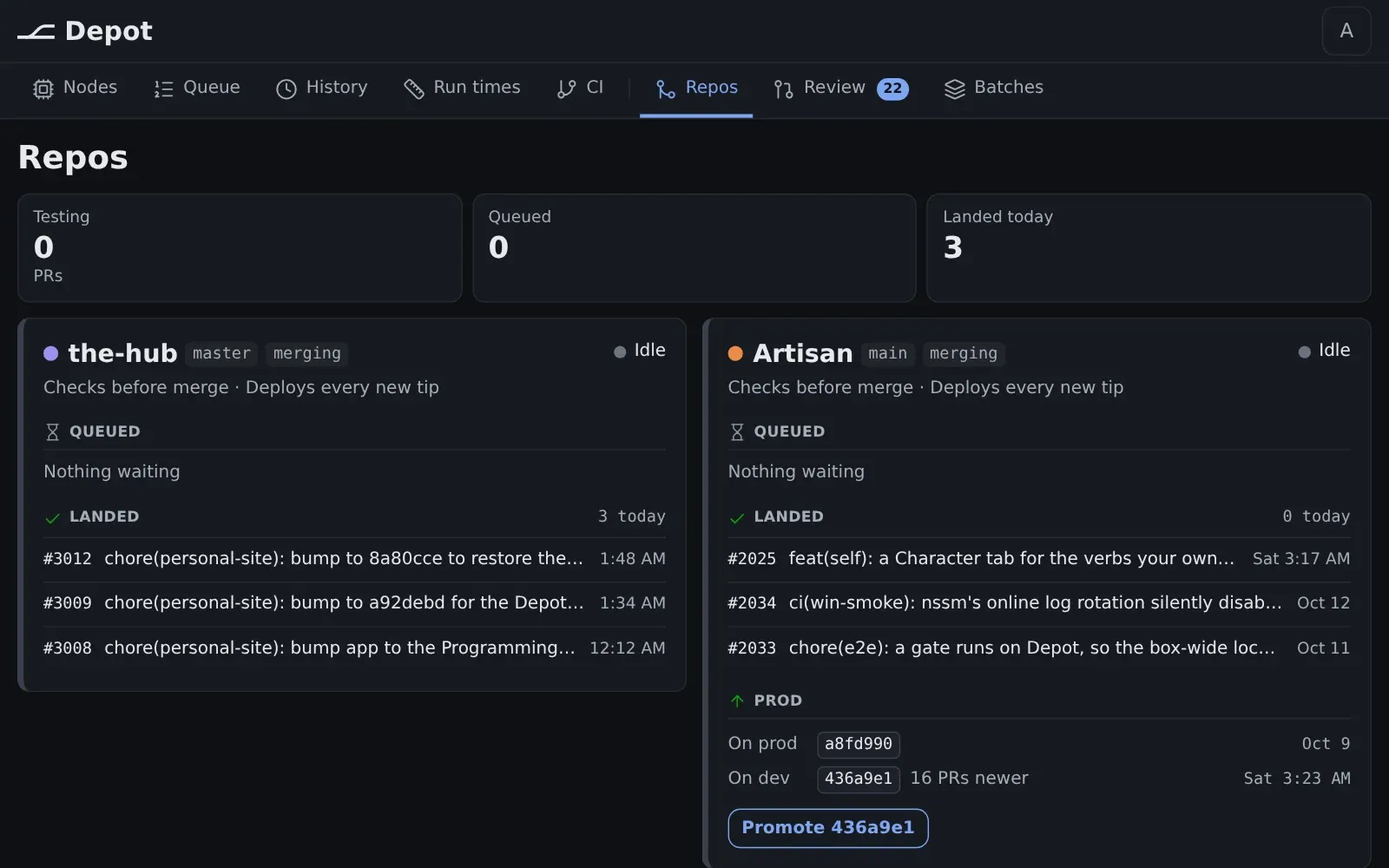
Task: Click the master branch tag on the-hub
Action: tap(221, 353)
